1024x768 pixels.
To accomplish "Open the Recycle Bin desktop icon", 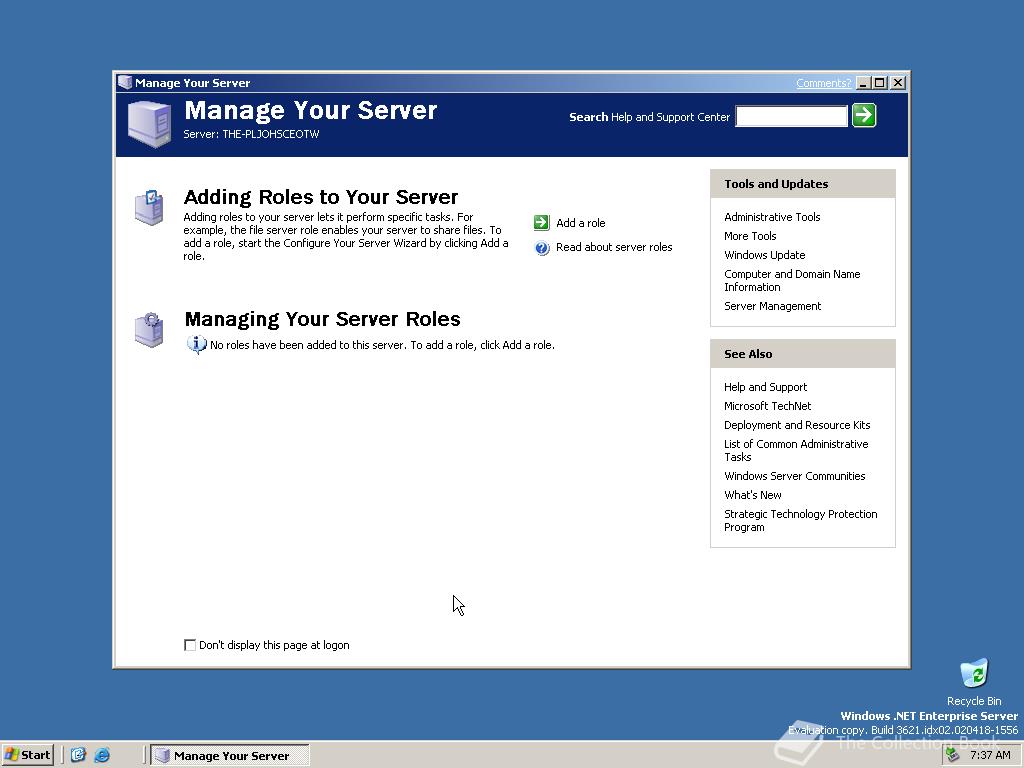I will pyautogui.click(x=974, y=674).
